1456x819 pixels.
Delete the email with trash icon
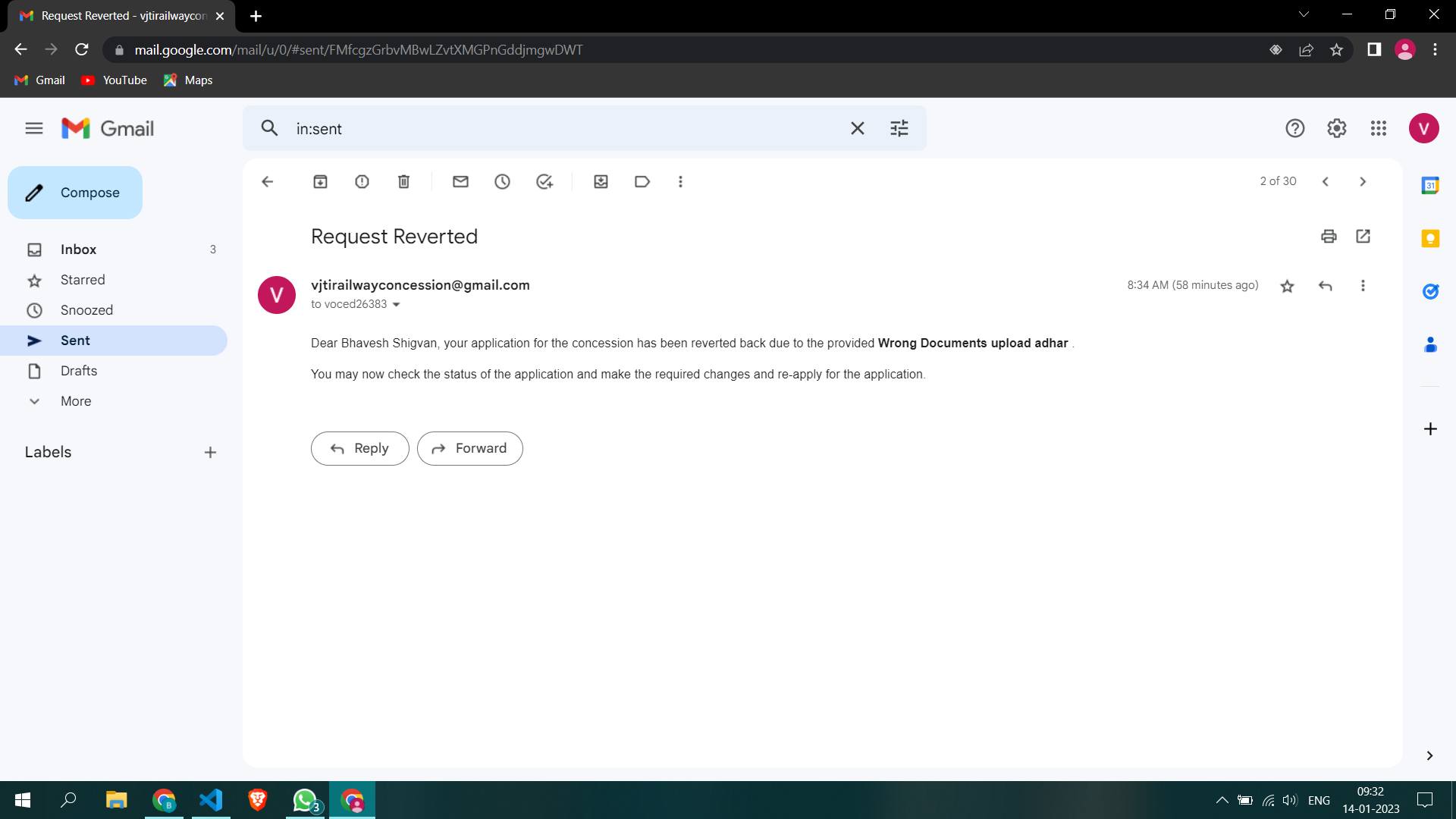(403, 182)
